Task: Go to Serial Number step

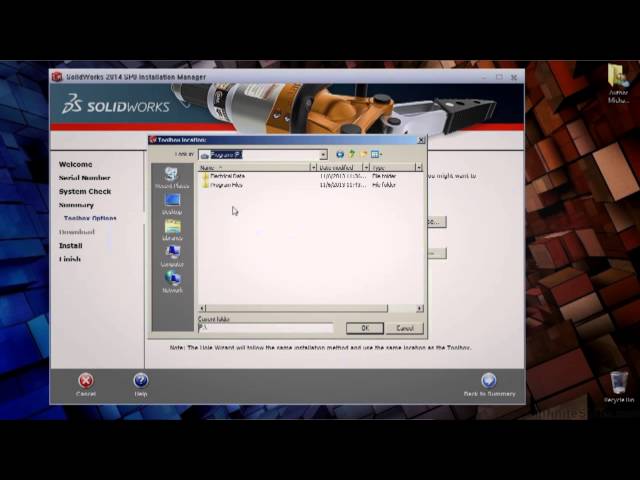Action: pos(84,178)
